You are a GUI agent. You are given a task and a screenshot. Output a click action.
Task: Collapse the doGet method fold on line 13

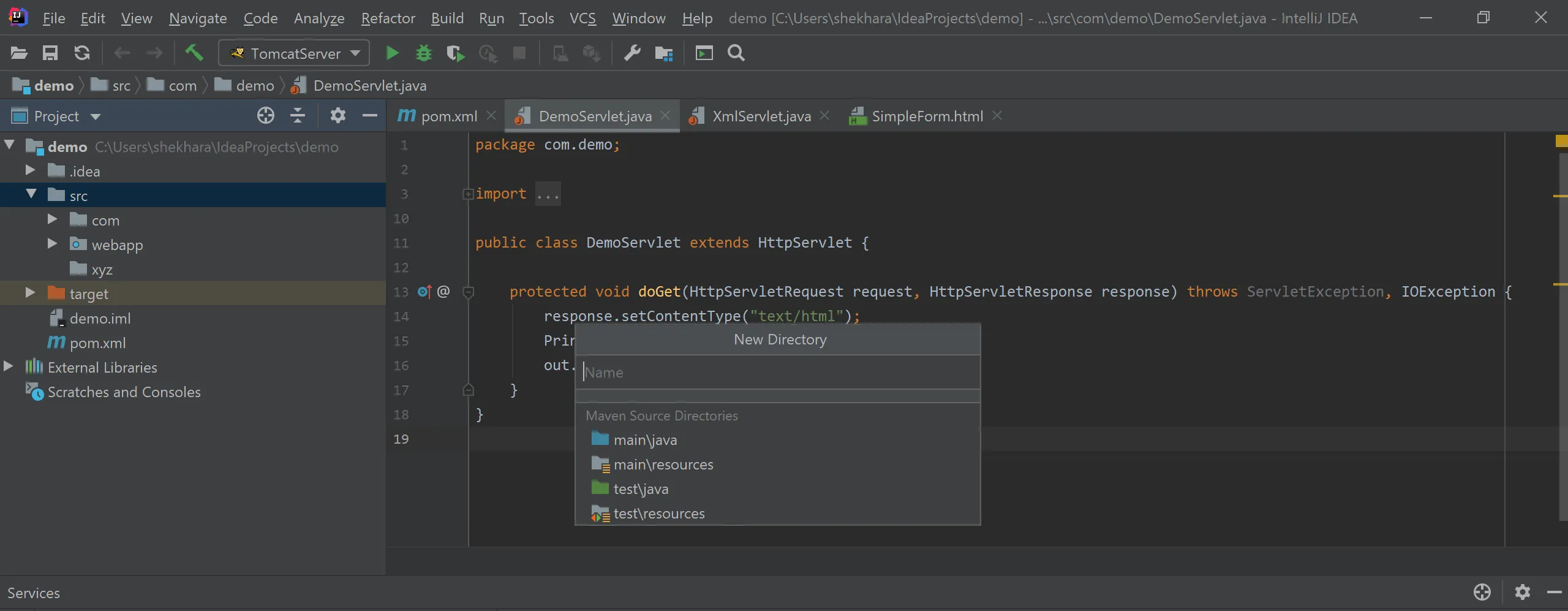coord(469,292)
